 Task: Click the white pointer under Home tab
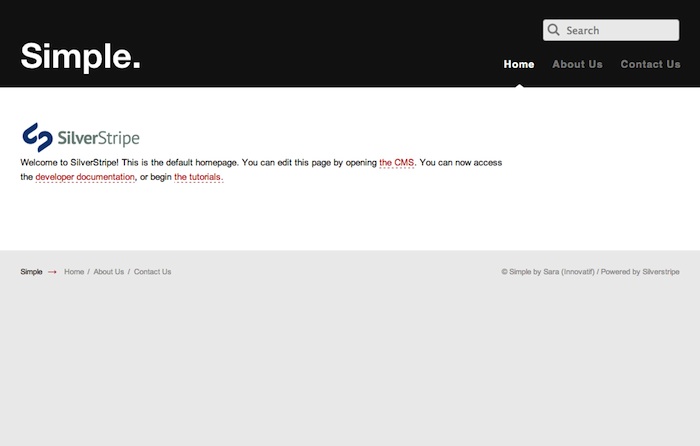[519, 84]
